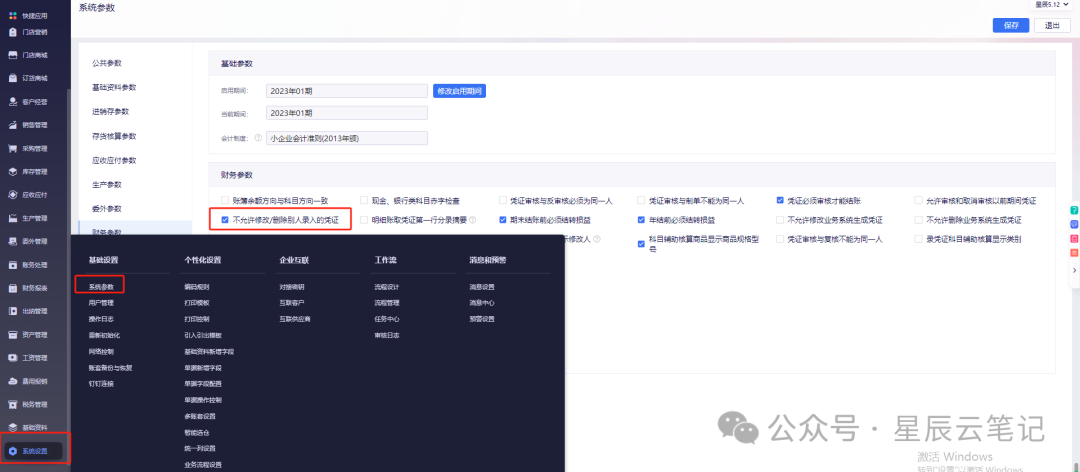Screen dimensions: 1080x472
Task: Select 基础资料参数 tab
Action: point(114,88)
